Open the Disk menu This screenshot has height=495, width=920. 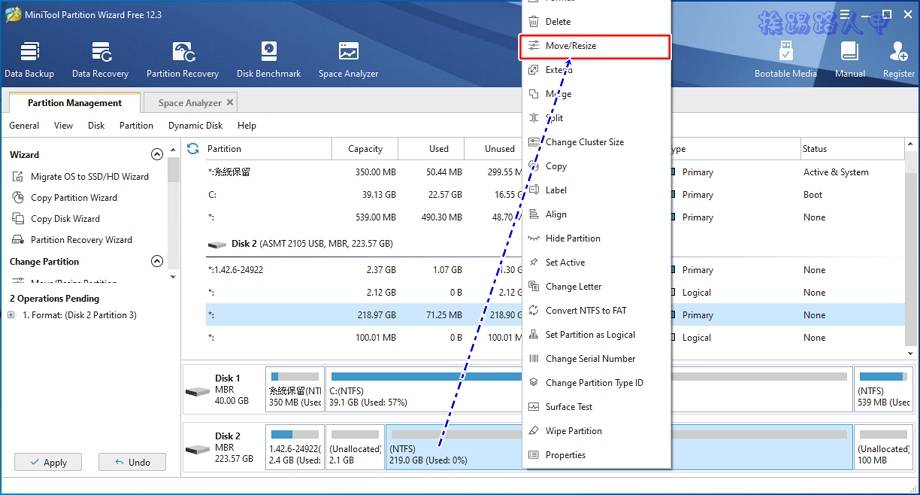click(96, 126)
